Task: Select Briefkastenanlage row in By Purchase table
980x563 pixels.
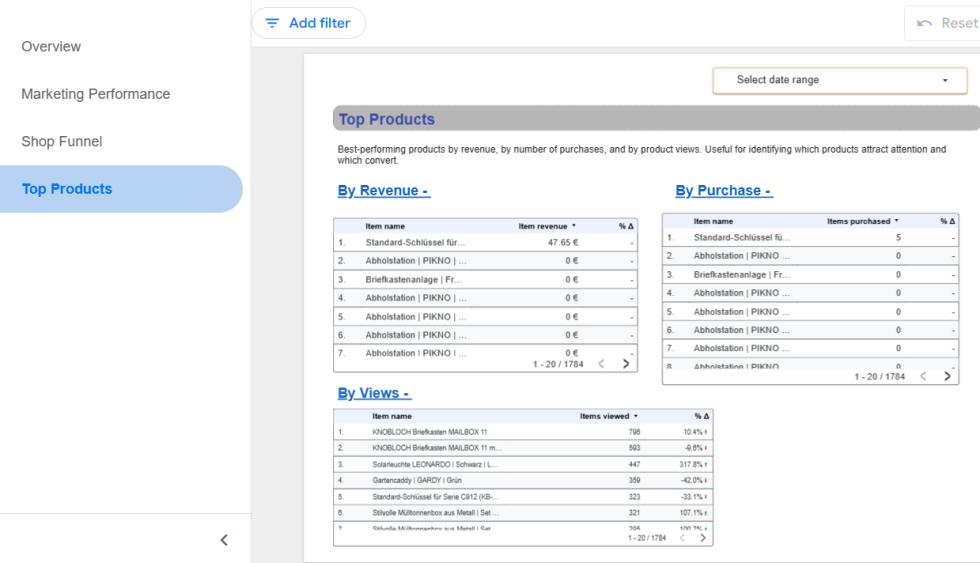Action: coord(810,274)
